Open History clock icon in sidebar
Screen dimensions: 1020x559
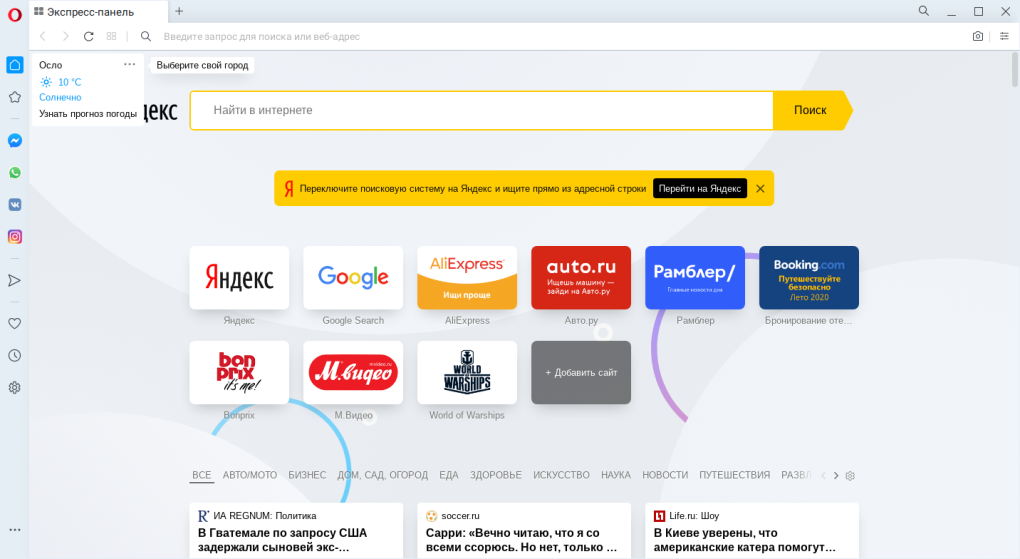click(x=14, y=355)
